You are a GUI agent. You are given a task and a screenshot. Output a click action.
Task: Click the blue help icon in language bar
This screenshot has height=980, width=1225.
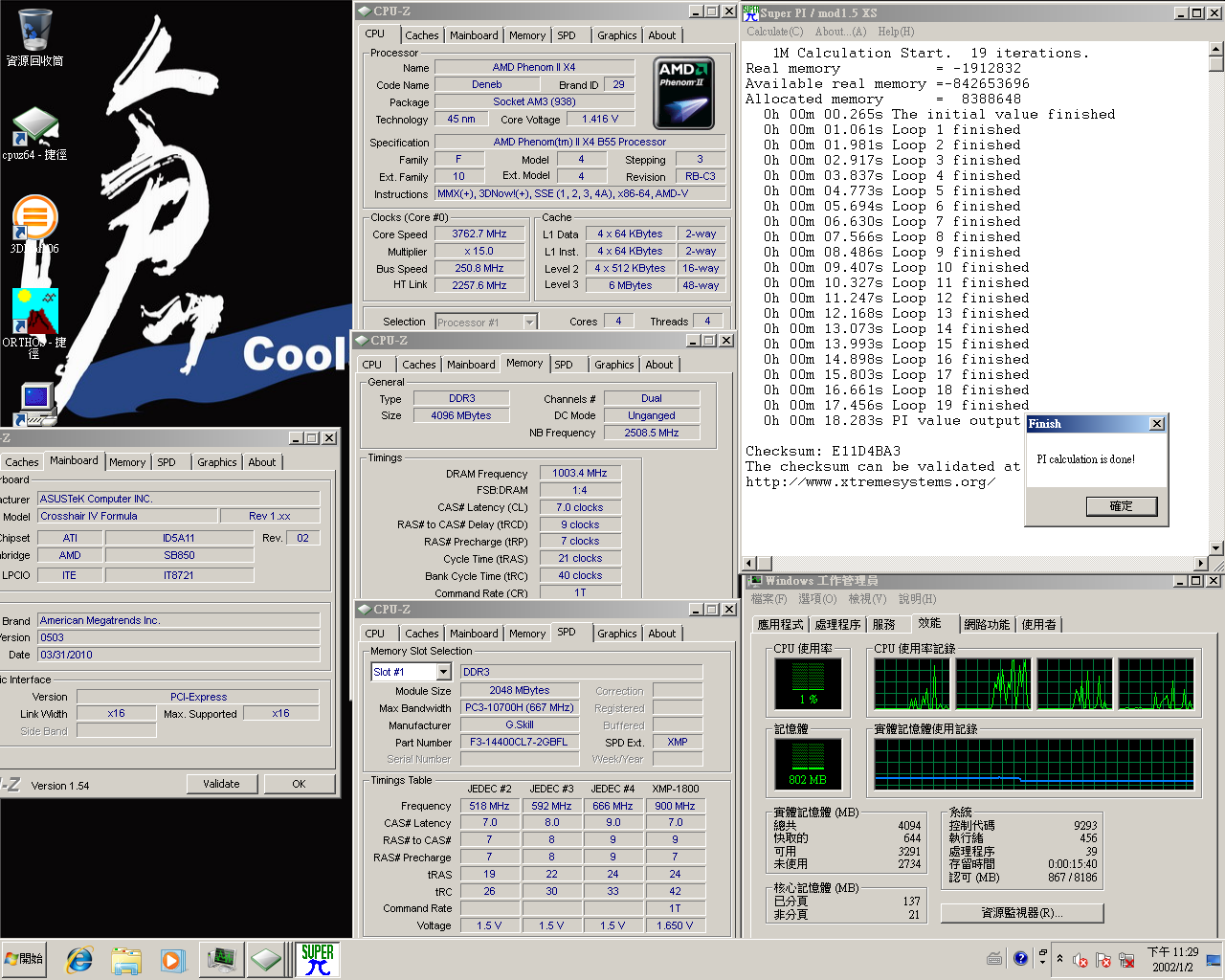(x=1020, y=957)
